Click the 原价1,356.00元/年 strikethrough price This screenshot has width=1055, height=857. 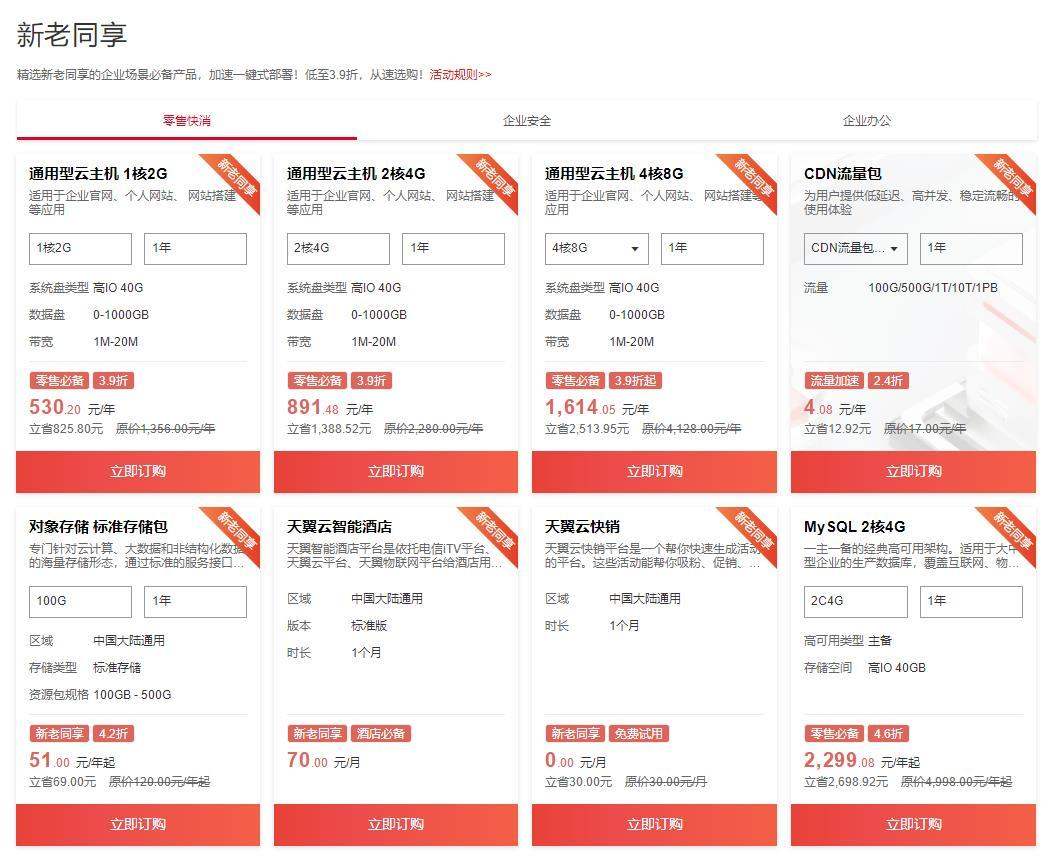point(166,429)
